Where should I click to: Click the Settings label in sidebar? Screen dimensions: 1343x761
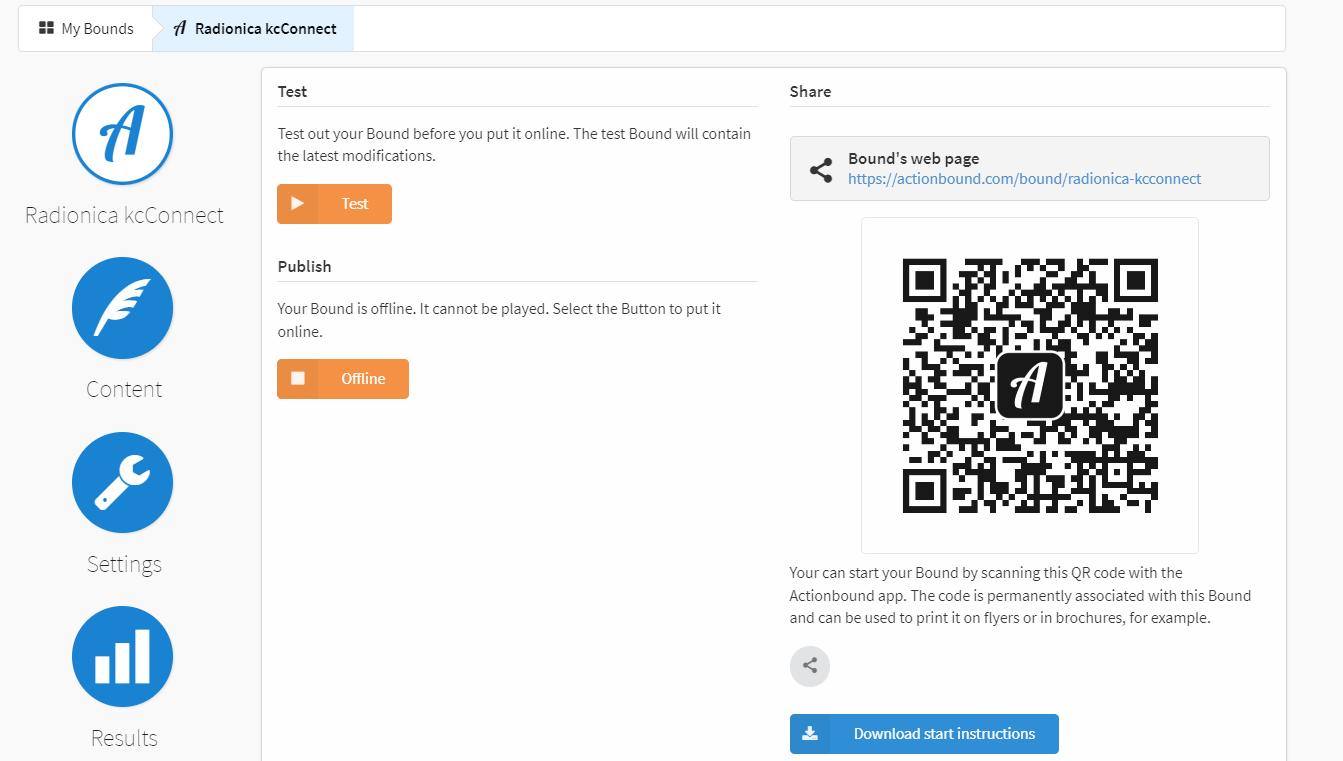coord(124,564)
